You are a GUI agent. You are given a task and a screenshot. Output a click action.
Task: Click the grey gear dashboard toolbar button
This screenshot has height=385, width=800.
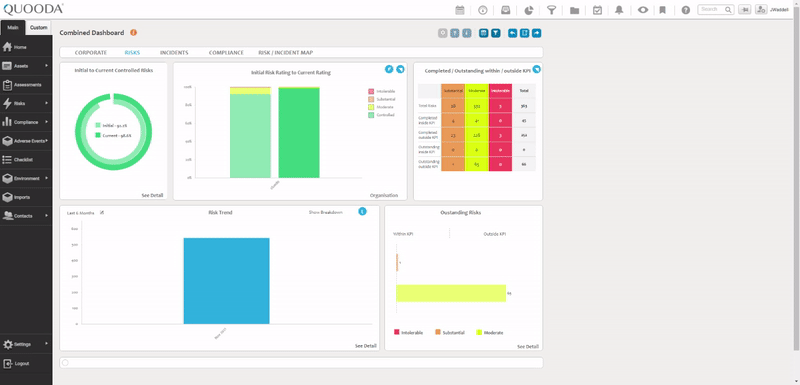(x=442, y=33)
